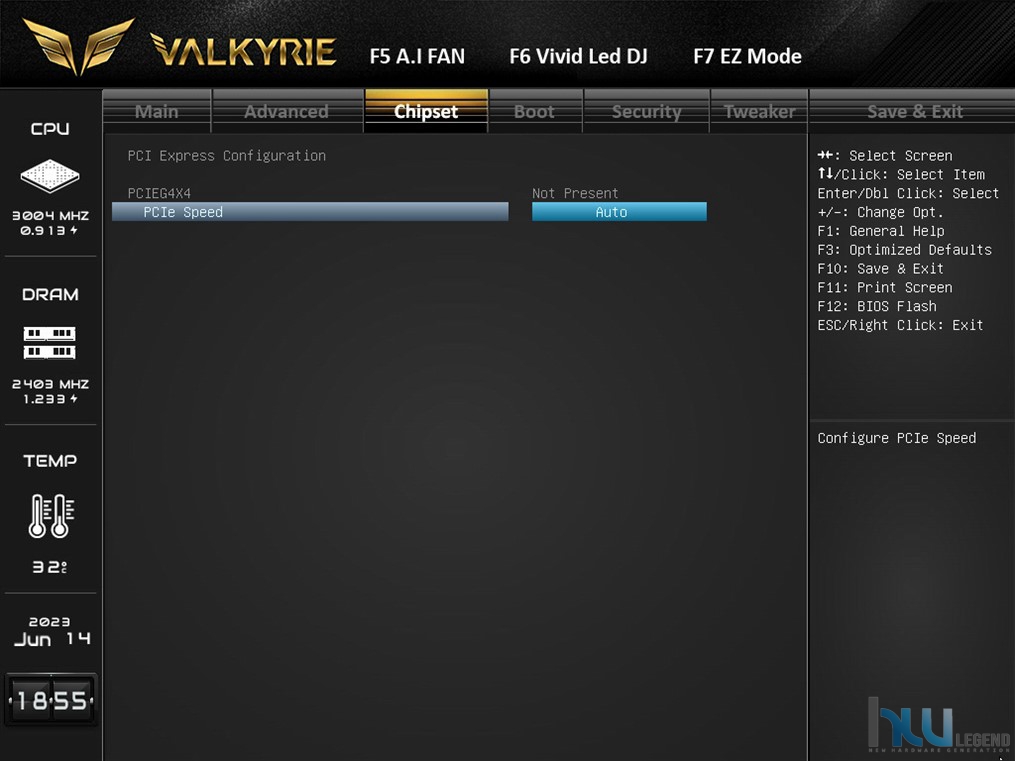The image size is (1015, 761).
Task: Click the PCI Express Configuration heading
Action: (x=227, y=156)
